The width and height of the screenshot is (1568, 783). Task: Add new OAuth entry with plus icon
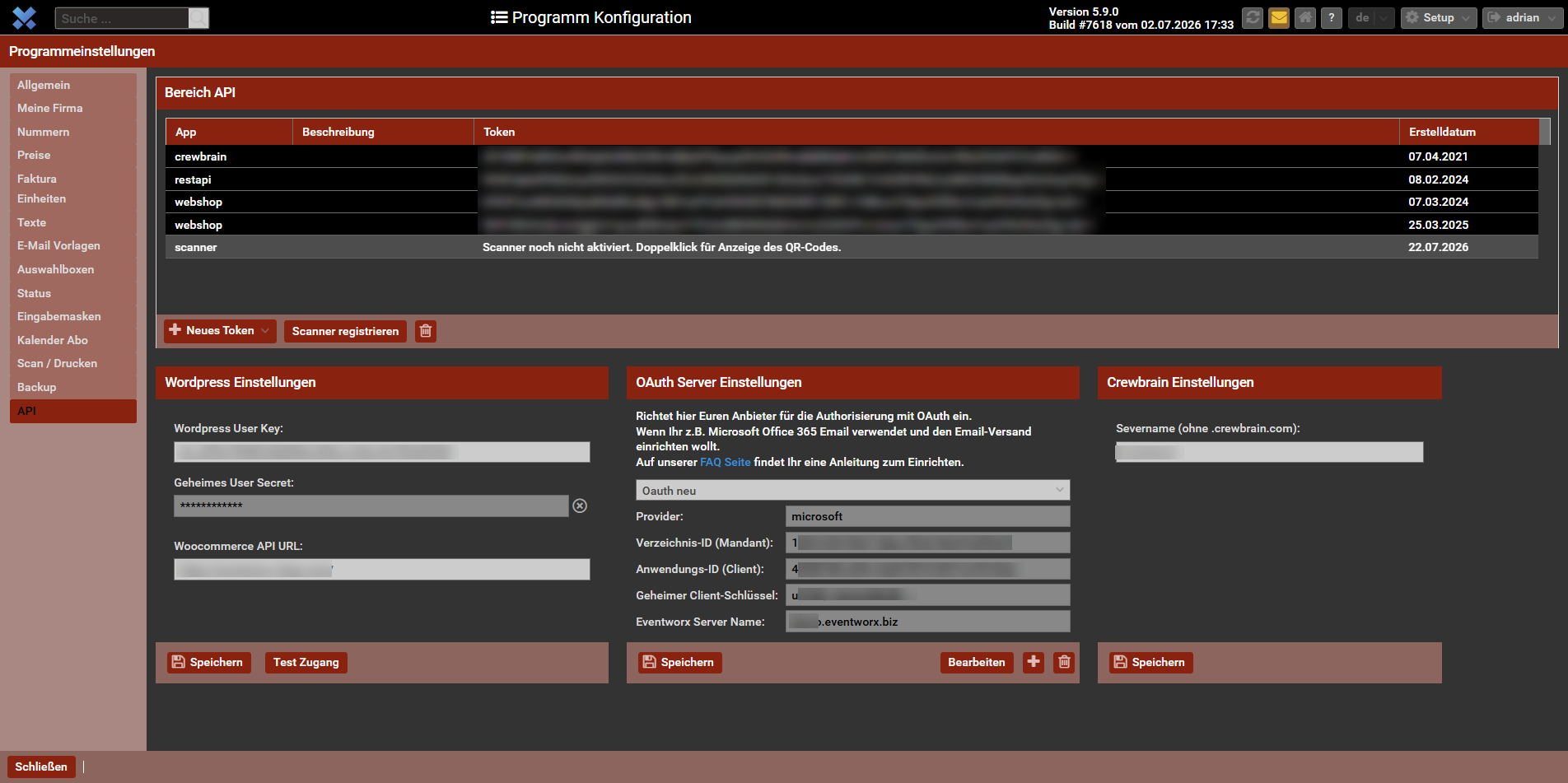1034,662
